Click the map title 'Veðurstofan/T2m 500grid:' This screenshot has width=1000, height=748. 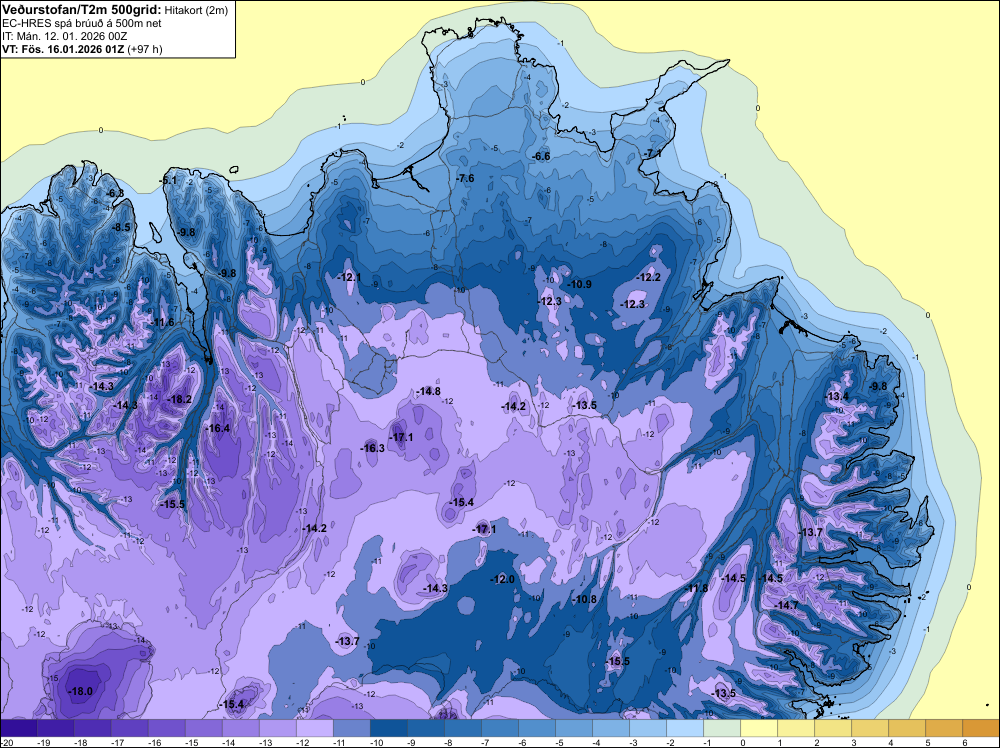(x=82, y=10)
